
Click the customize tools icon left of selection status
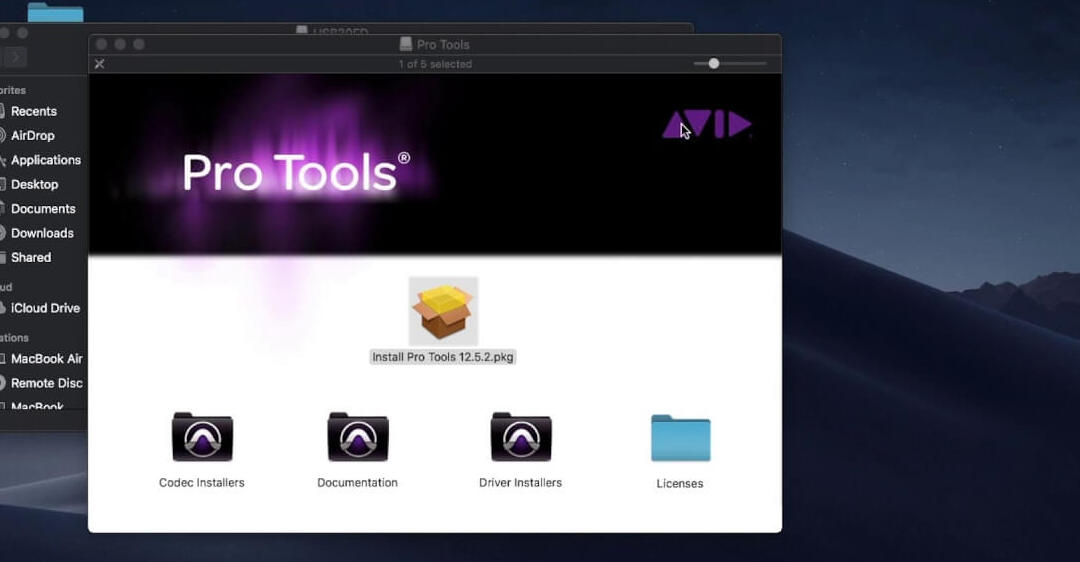point(100,64)
